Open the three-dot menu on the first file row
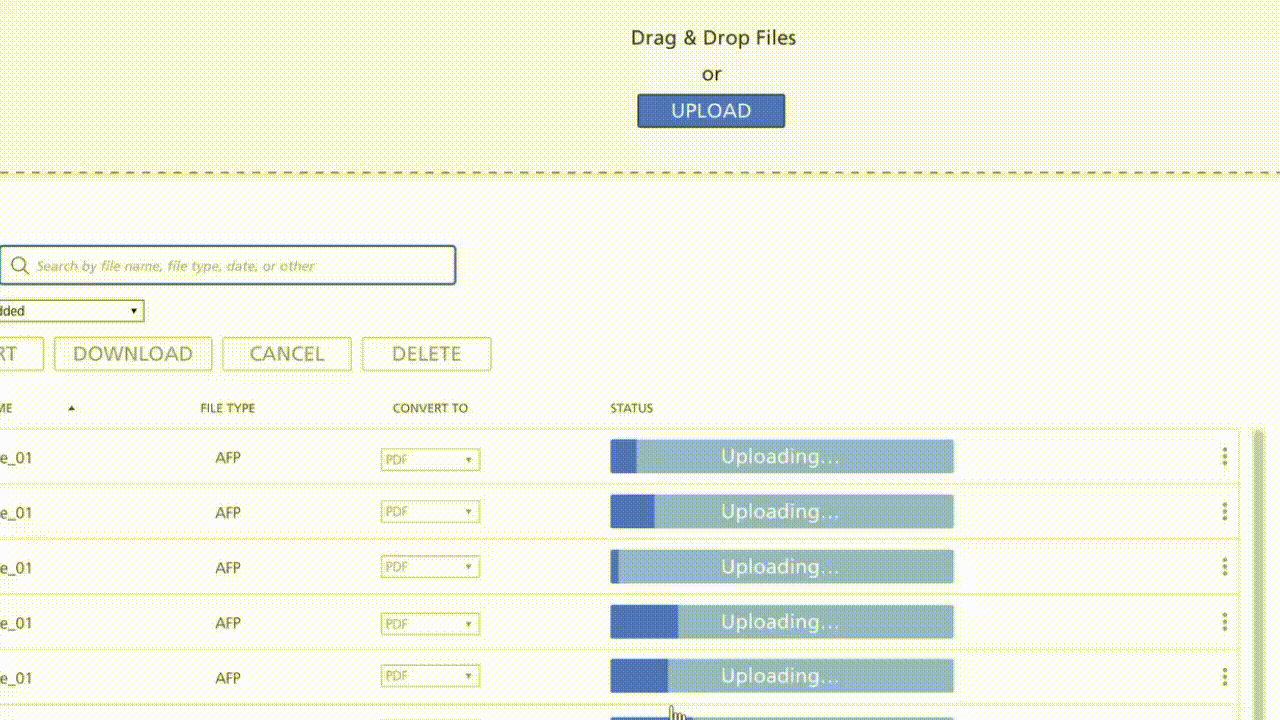This screenshot has width=1280, height=720. [x=1224, y=456]
